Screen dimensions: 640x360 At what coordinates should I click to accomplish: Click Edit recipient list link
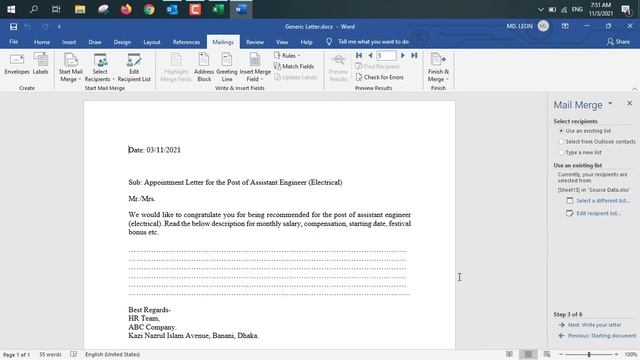(x=599, y=213)
